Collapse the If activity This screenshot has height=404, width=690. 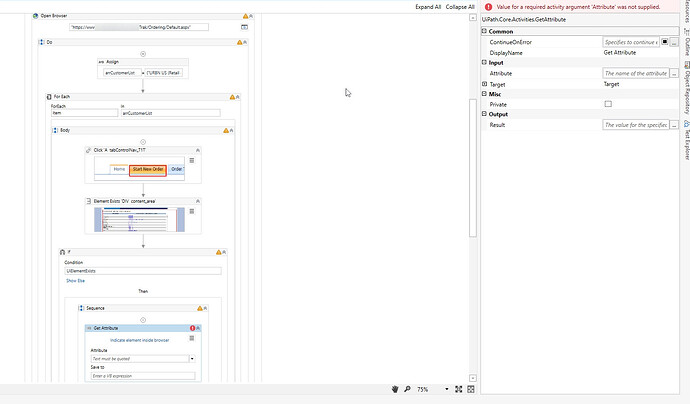(x=224, y=252)
